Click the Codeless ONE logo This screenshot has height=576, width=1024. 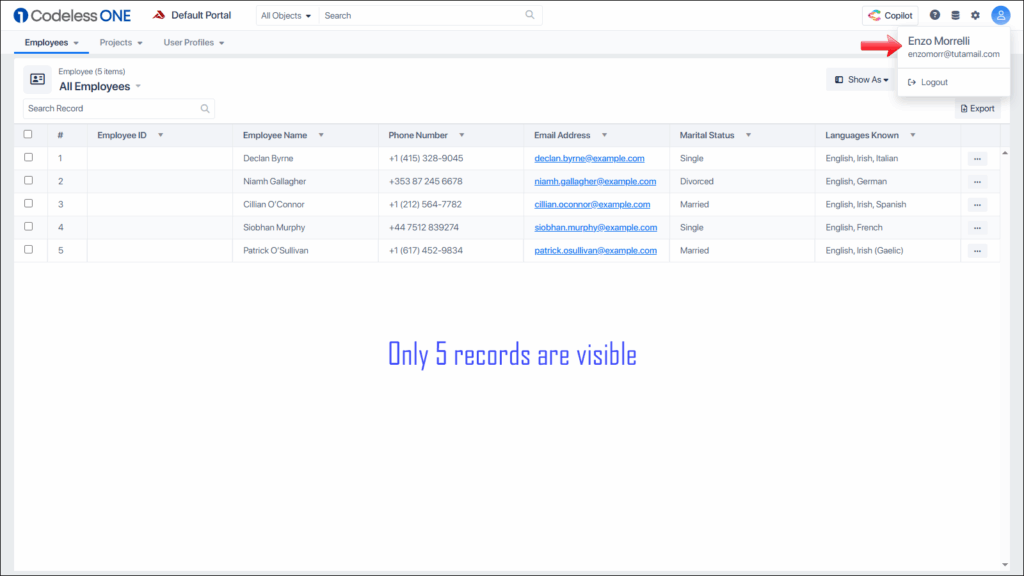coord(72,15)
